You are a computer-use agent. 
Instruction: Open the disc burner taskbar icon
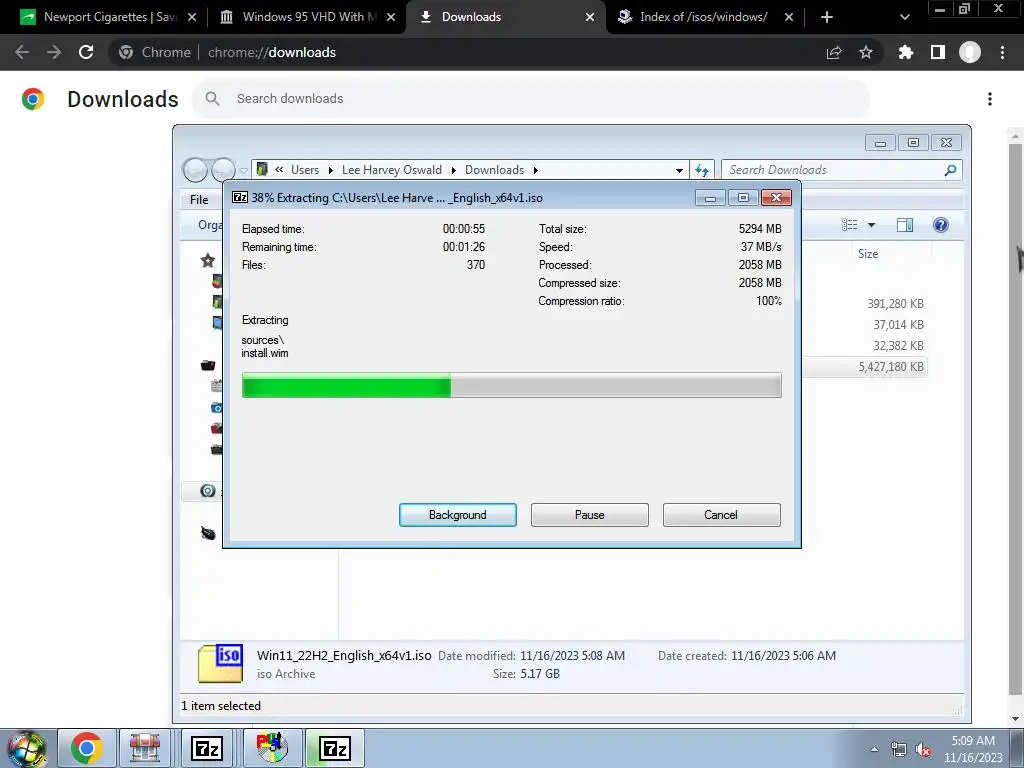point(272,748)
